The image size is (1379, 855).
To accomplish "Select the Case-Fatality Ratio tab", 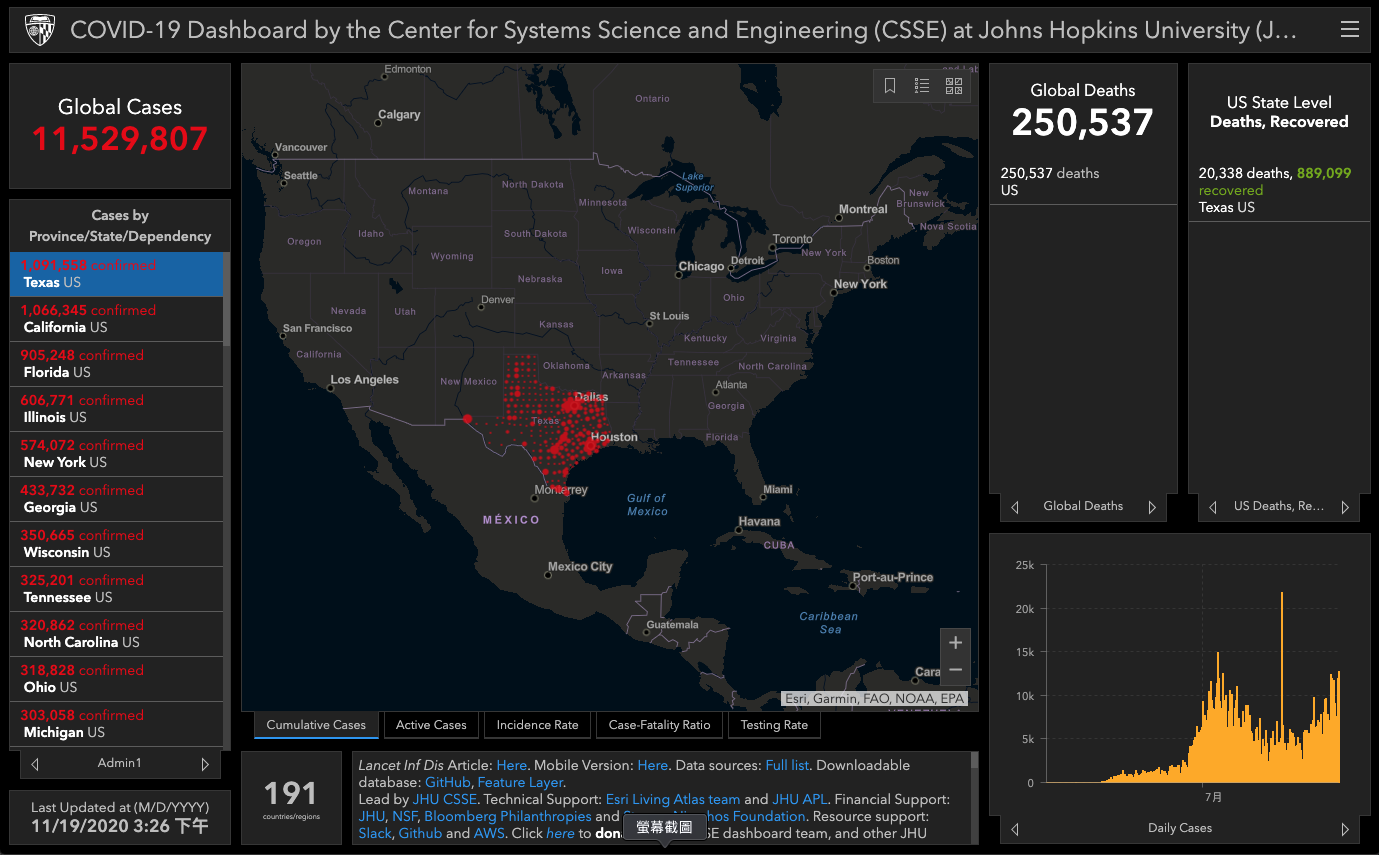I will point(659,725).
